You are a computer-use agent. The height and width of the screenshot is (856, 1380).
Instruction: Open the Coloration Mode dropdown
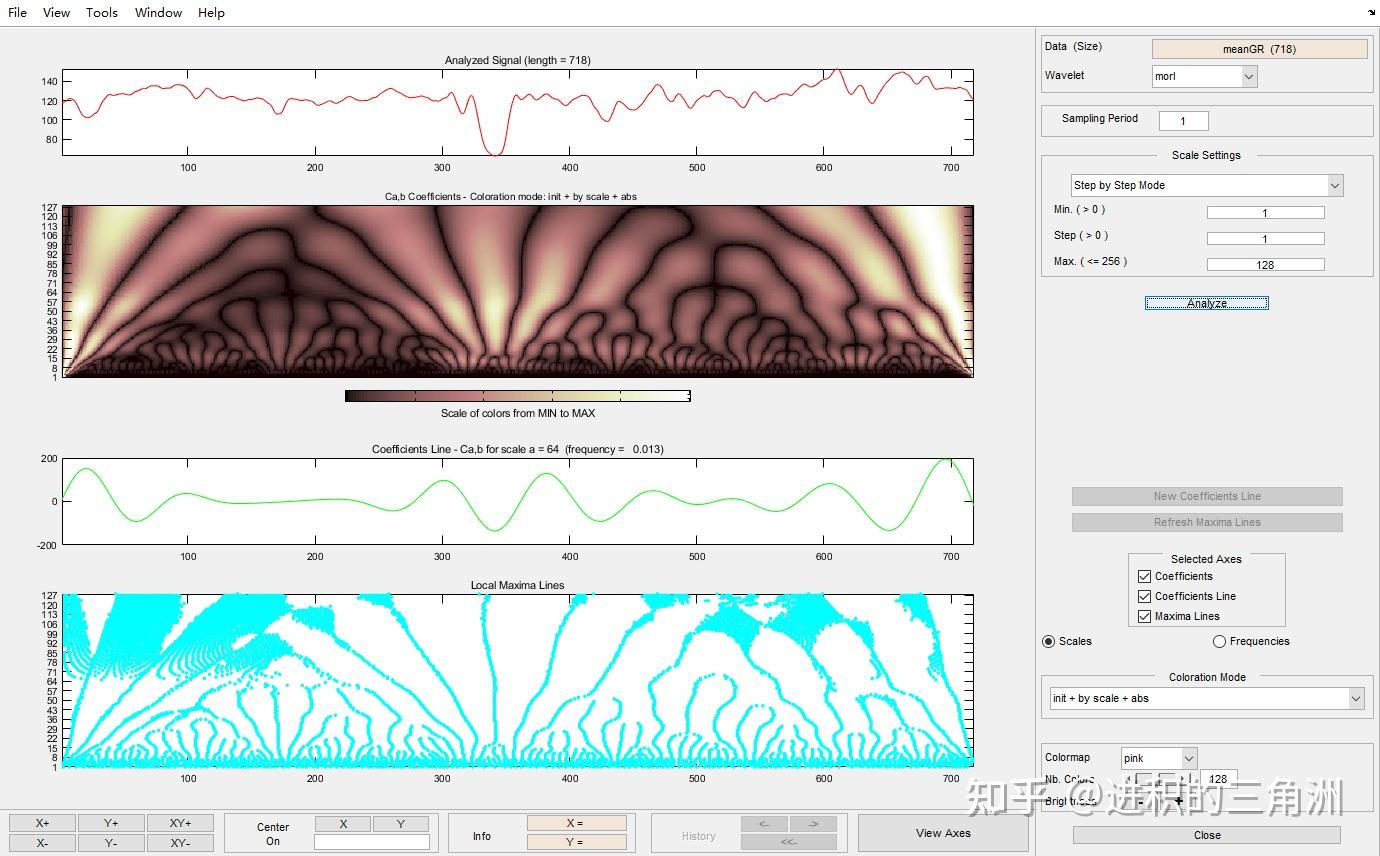(x=1207, y=698)
